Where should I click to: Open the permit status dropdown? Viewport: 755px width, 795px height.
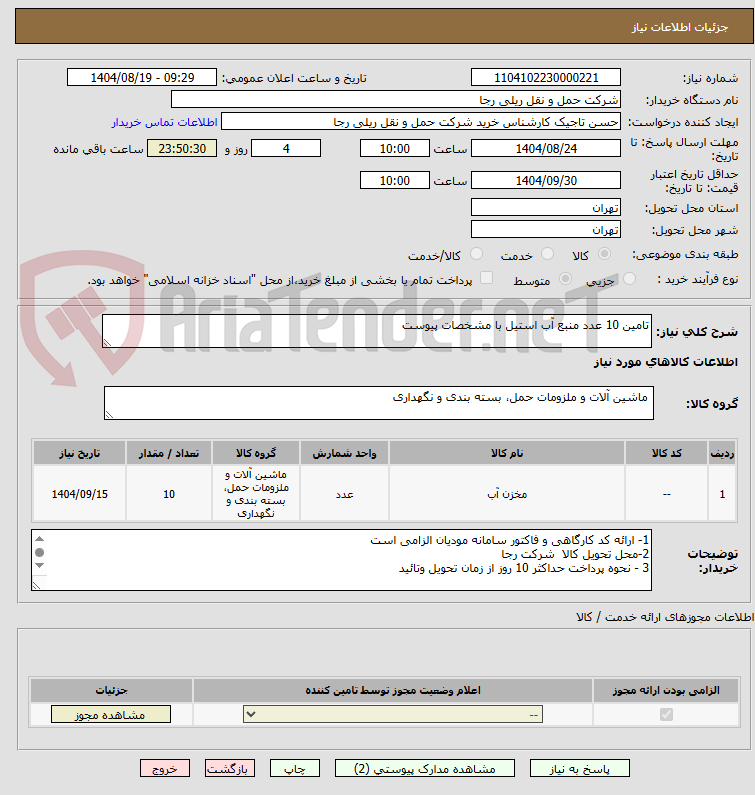393,714
